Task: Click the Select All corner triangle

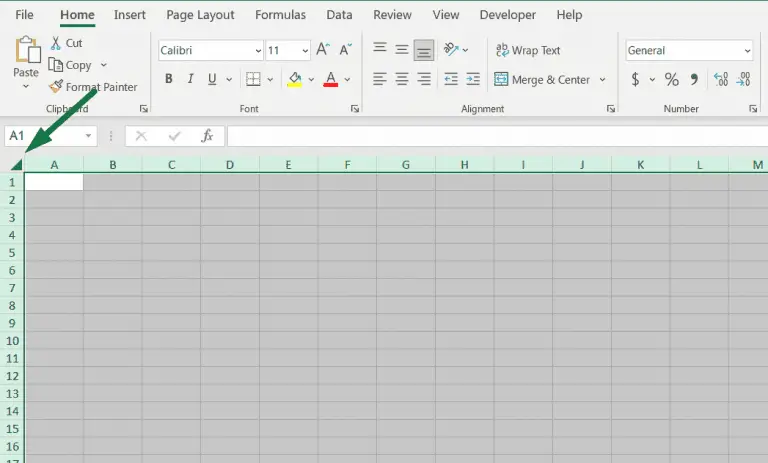Action: 17,165
